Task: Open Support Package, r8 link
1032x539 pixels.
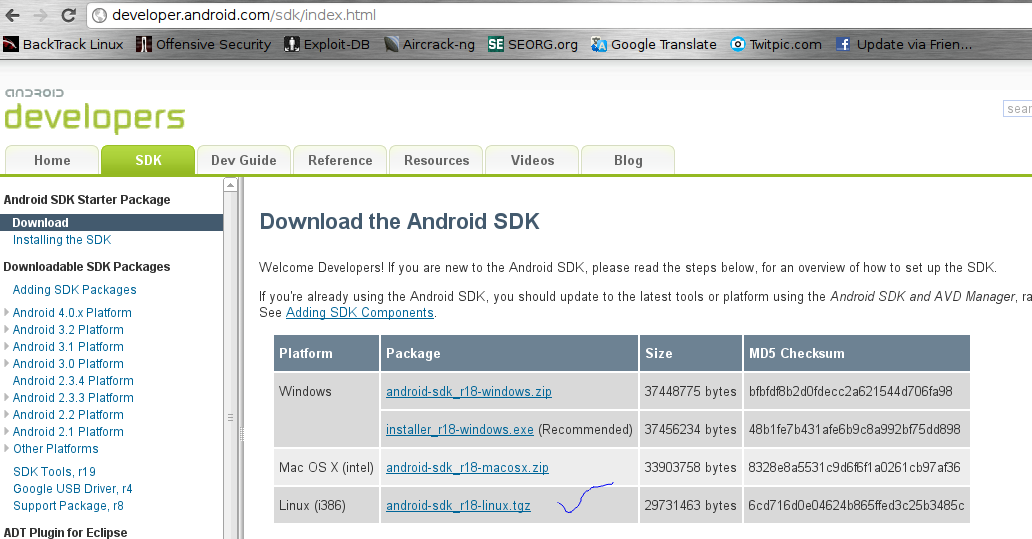Action: pyautogui.click(x=68, y=505)
